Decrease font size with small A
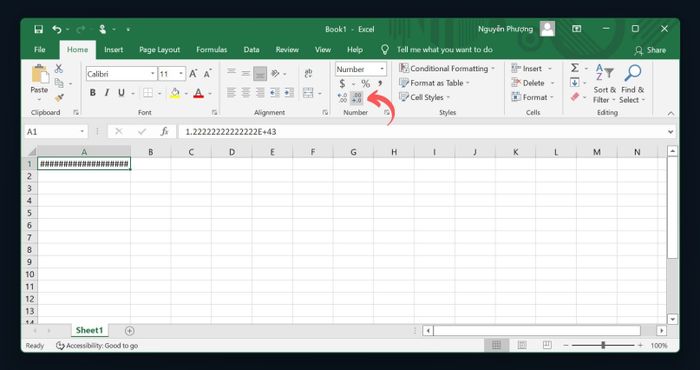This screenshot has width=700, height=370. point(208,74)
